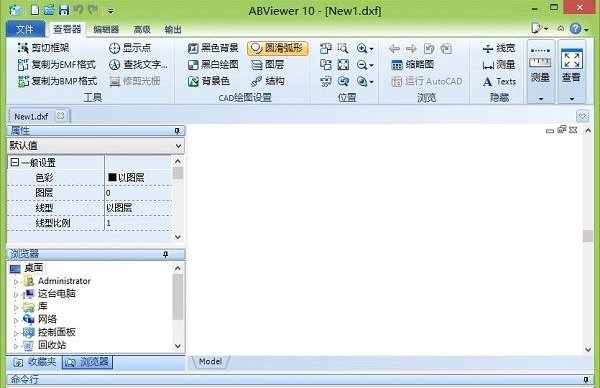This screenshot has height=388, width=600.
Task: Click the 运行 AutoCAD button
Action: pos(427,81)
